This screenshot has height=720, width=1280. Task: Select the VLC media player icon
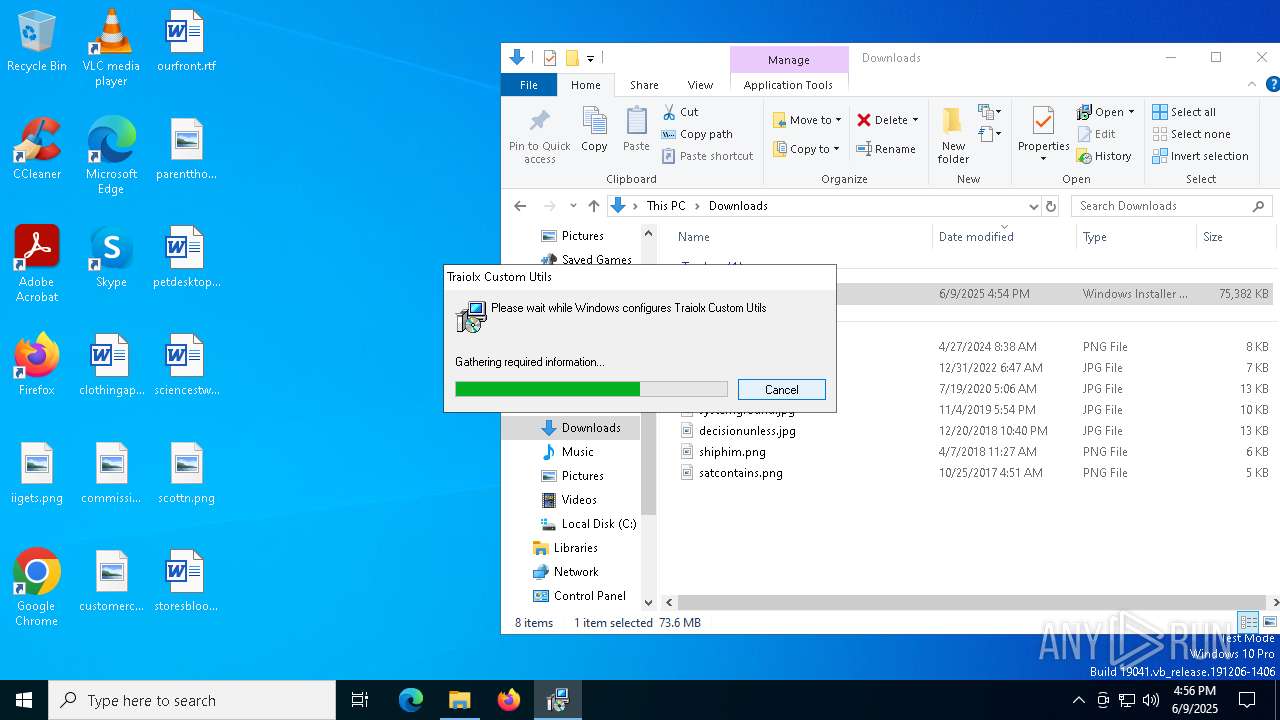[x=111, y=48]
